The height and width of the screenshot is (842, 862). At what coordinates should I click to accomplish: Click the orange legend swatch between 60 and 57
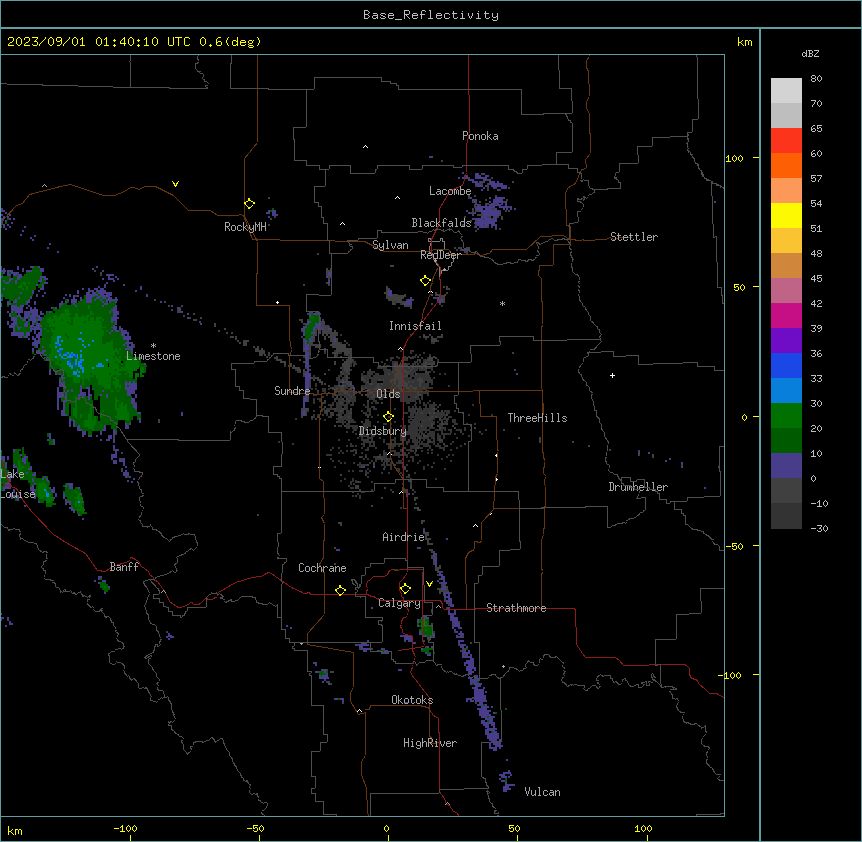coord(786,165)
